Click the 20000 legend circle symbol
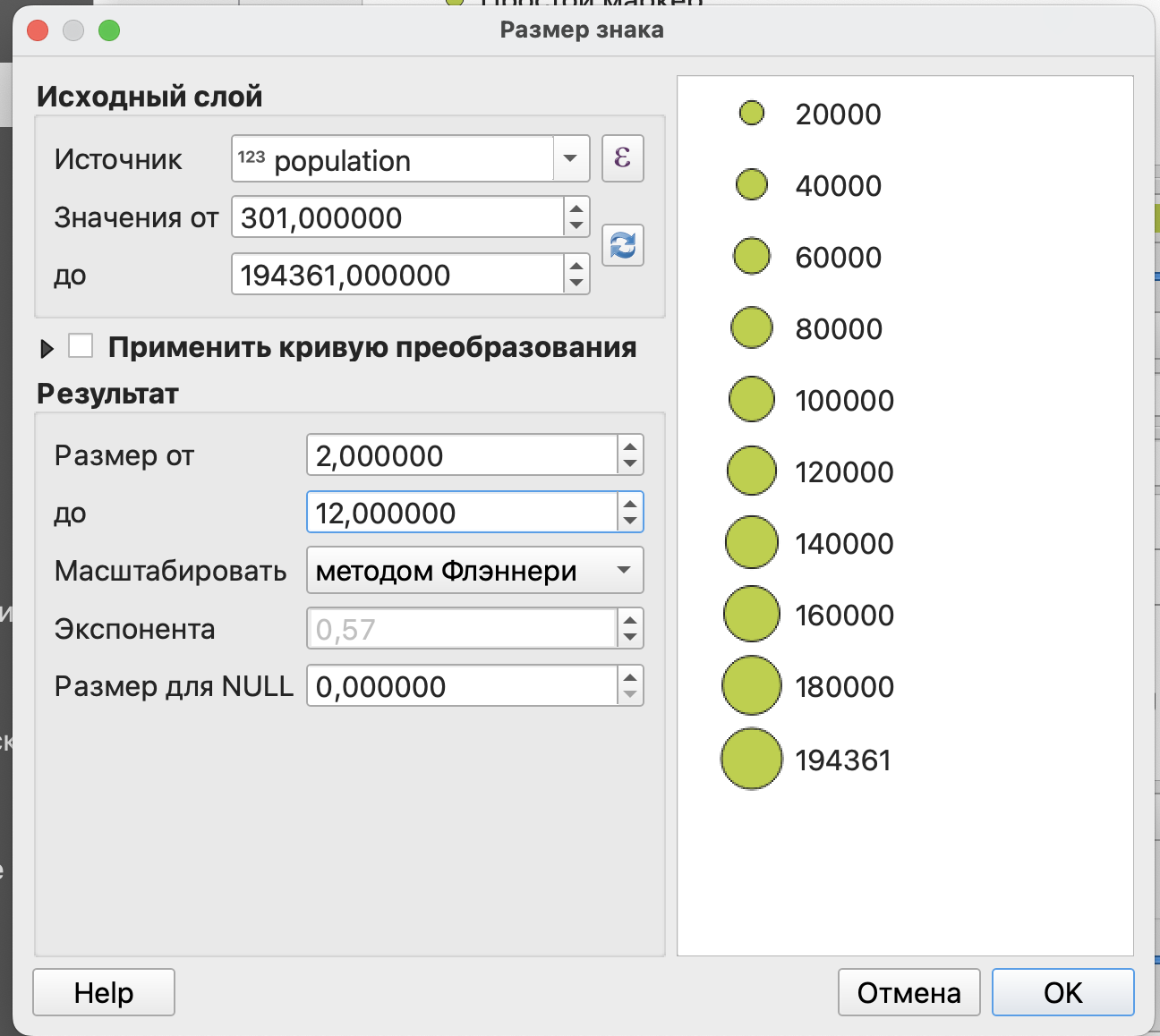The image size is (1160, 1036). coord(752,113)
